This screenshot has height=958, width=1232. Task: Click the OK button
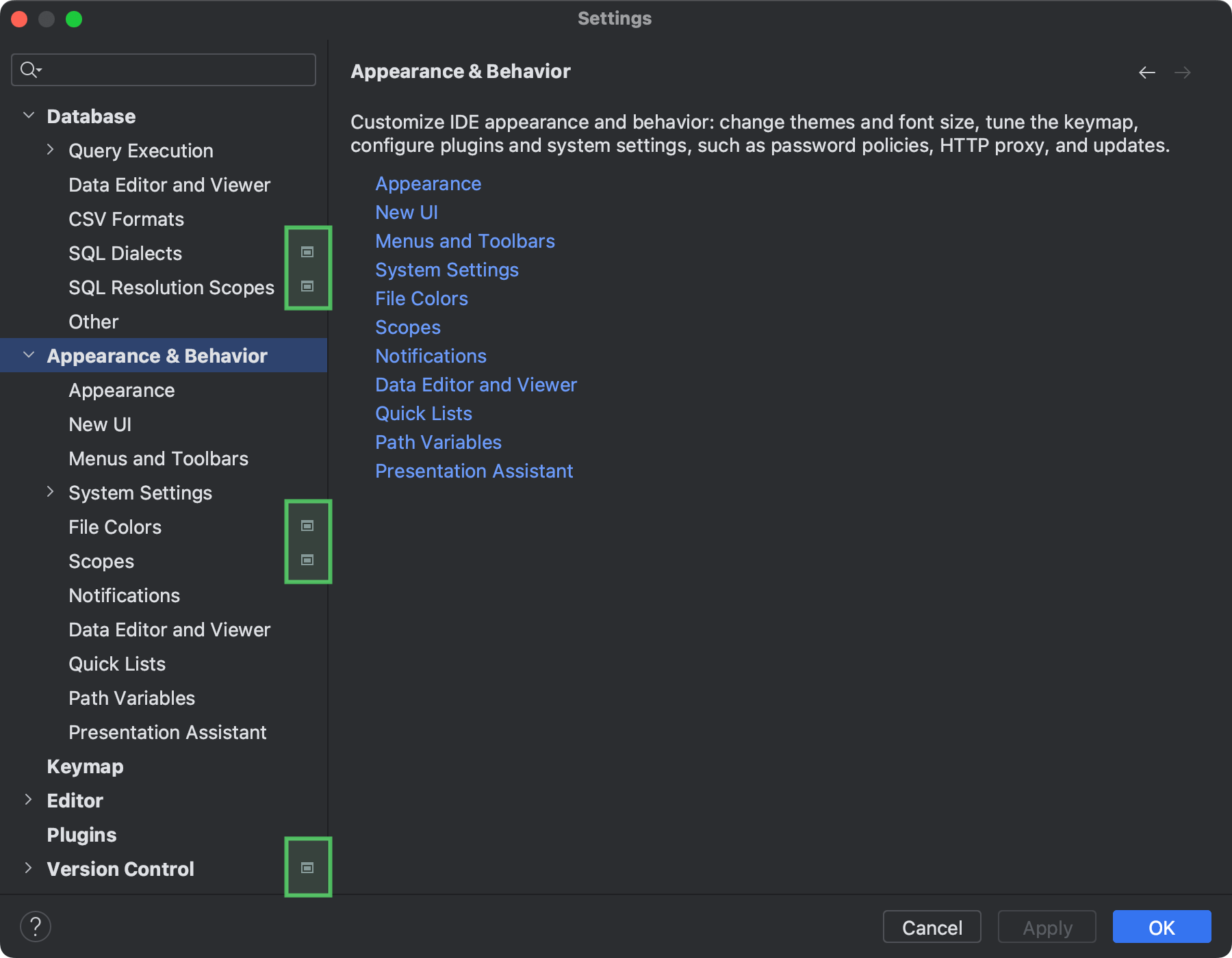click(x=1161, y=927)
